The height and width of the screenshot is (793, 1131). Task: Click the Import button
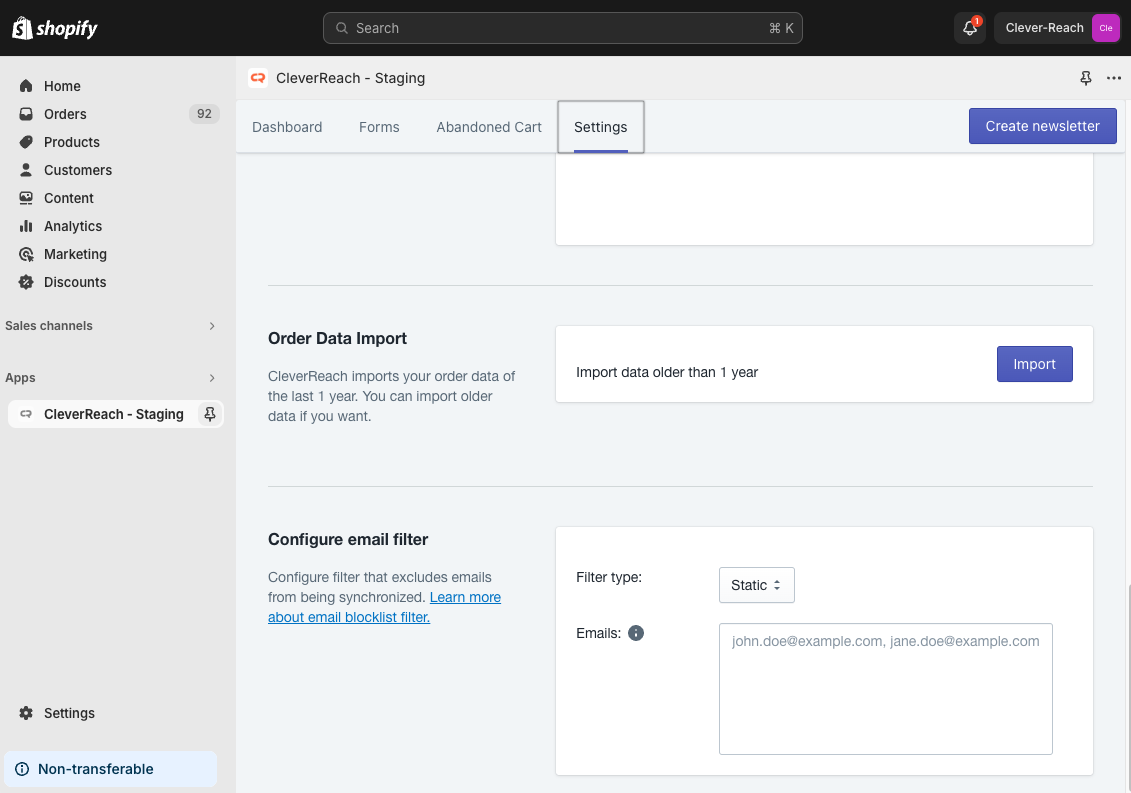click(1034, 364)
